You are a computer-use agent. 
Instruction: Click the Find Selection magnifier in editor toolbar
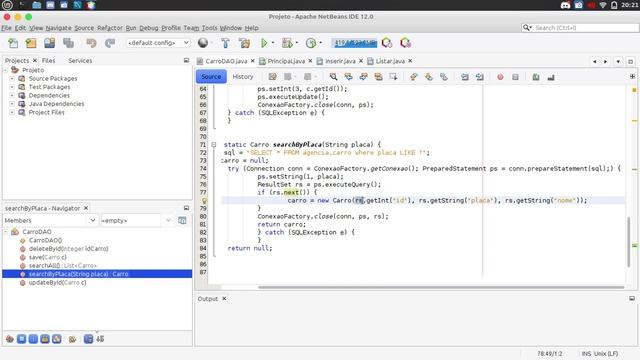click(333, 77)
